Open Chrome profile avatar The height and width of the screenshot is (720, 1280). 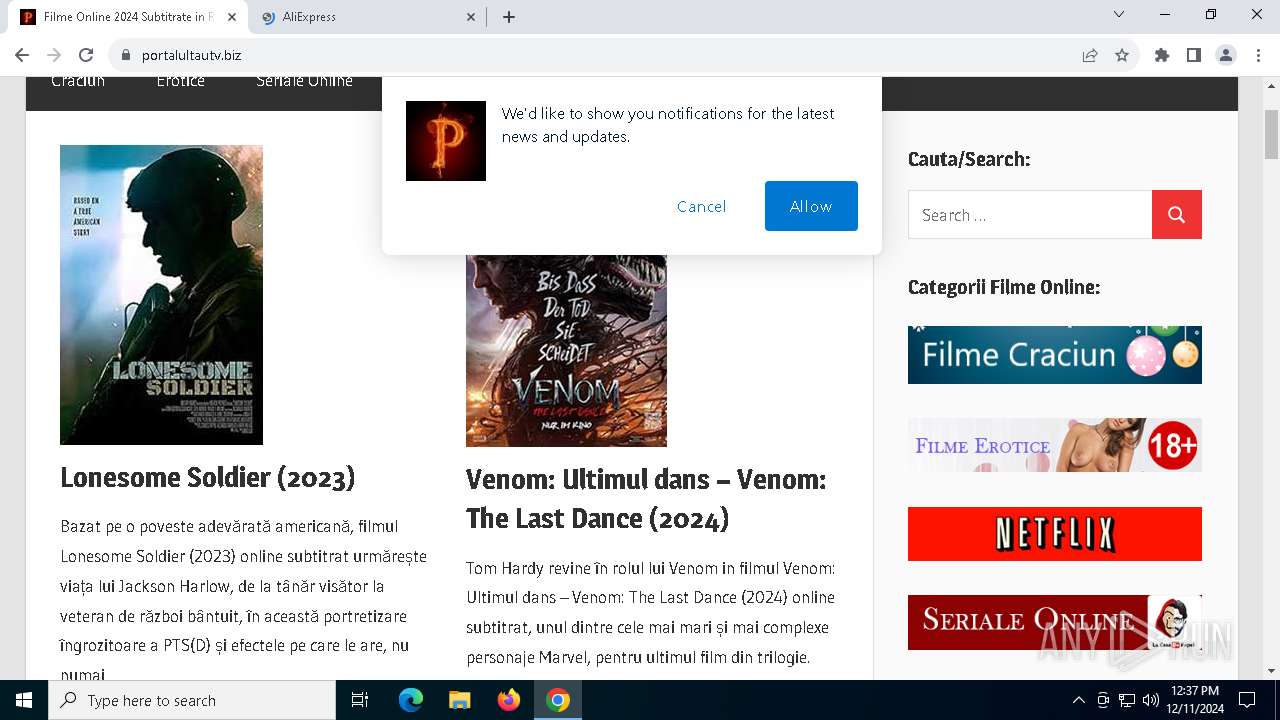[x=1226, y=55]
